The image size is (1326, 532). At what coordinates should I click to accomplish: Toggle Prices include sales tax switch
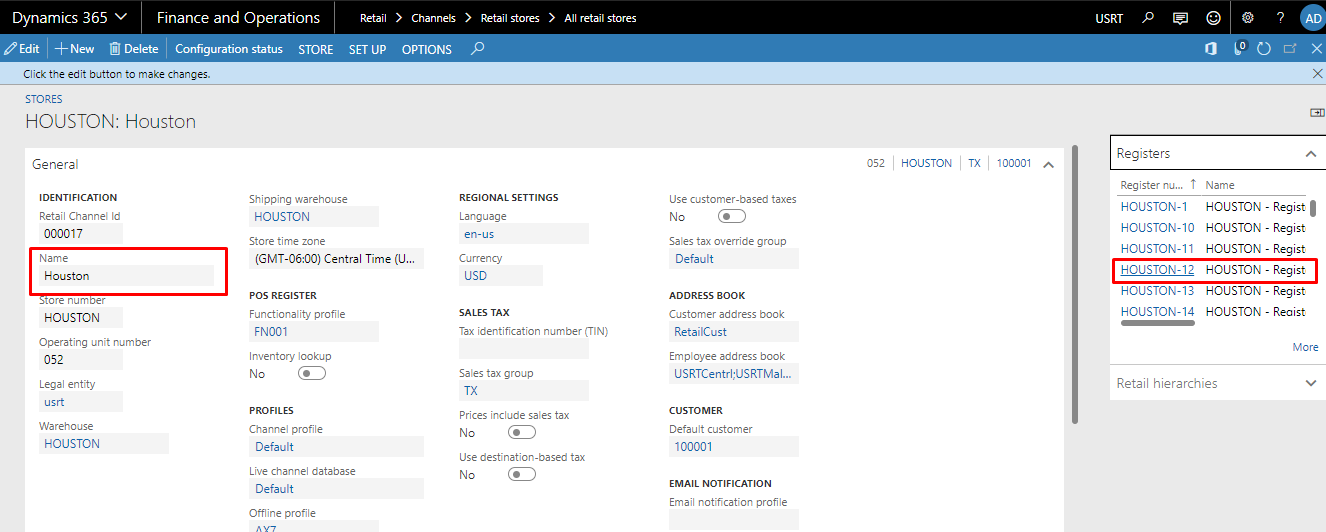tap(522, 432)
